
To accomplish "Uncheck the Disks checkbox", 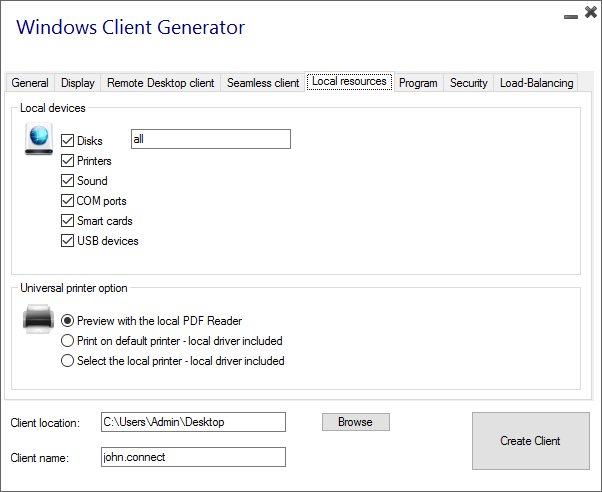I will (x=68, y=141).
